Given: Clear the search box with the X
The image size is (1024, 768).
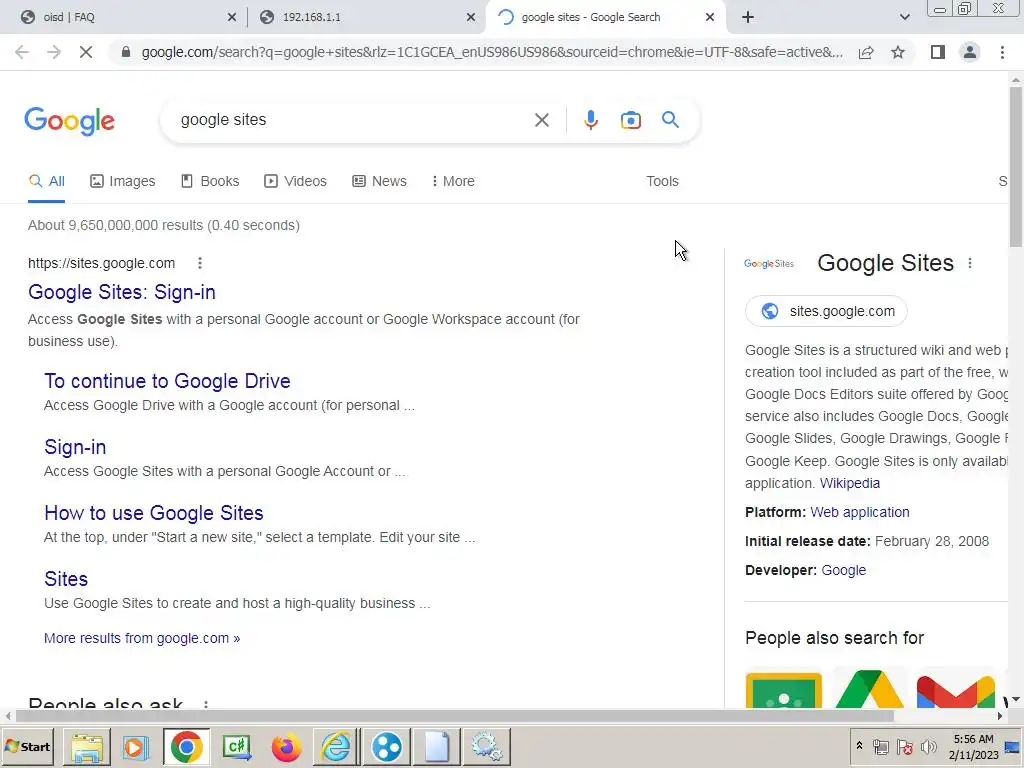Looking at the screenshot, I should (x=541, y=120).
